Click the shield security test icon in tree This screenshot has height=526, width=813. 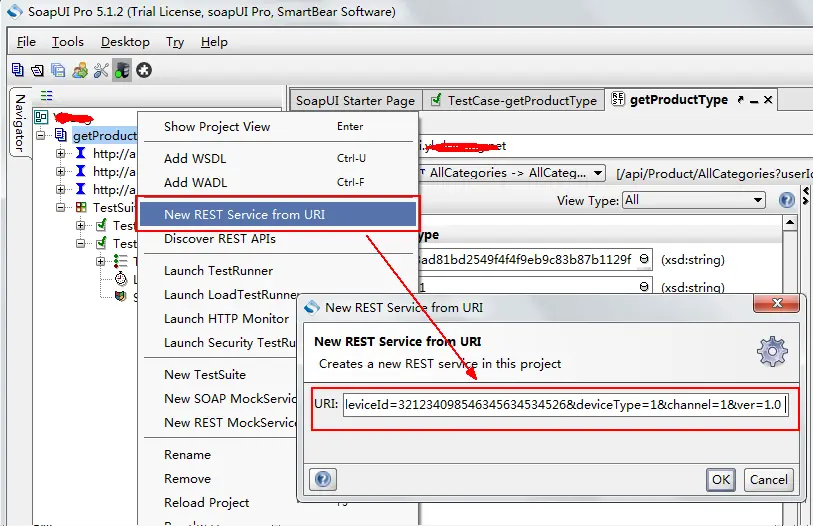tap(121, 296)
